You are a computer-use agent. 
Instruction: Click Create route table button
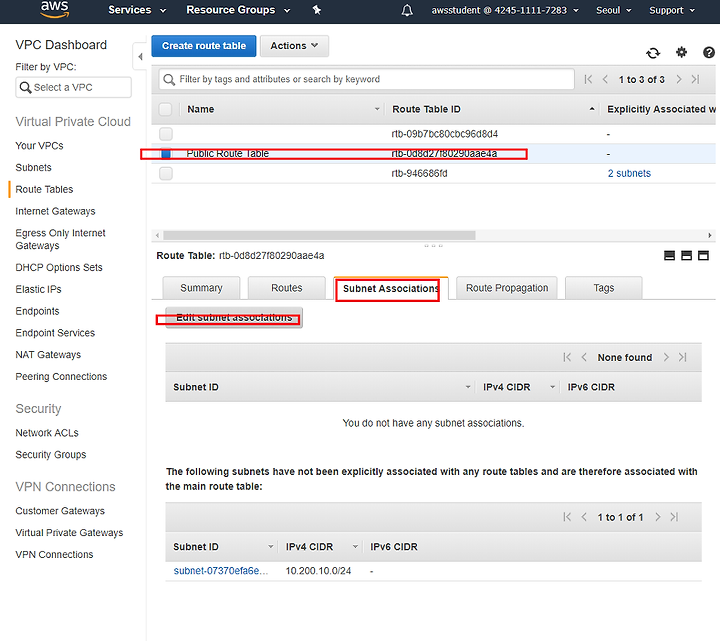[x=204, y=46]
